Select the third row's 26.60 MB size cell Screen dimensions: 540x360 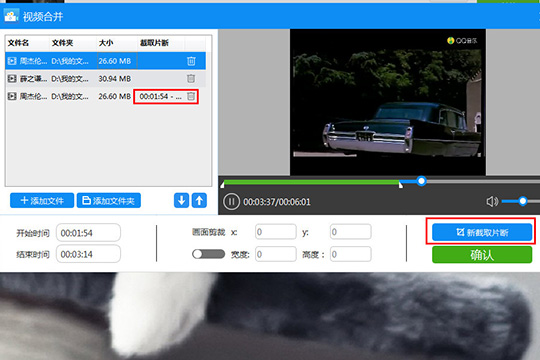coord(115,96)
